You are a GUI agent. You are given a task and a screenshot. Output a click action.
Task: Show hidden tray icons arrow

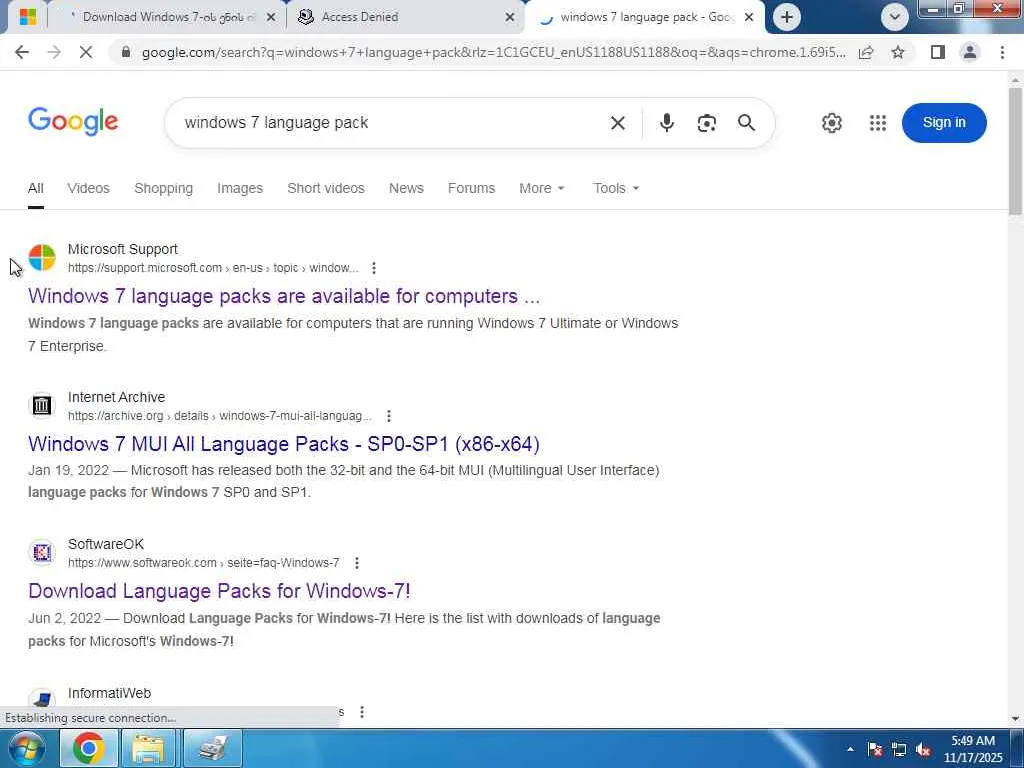tap(850, 749)
